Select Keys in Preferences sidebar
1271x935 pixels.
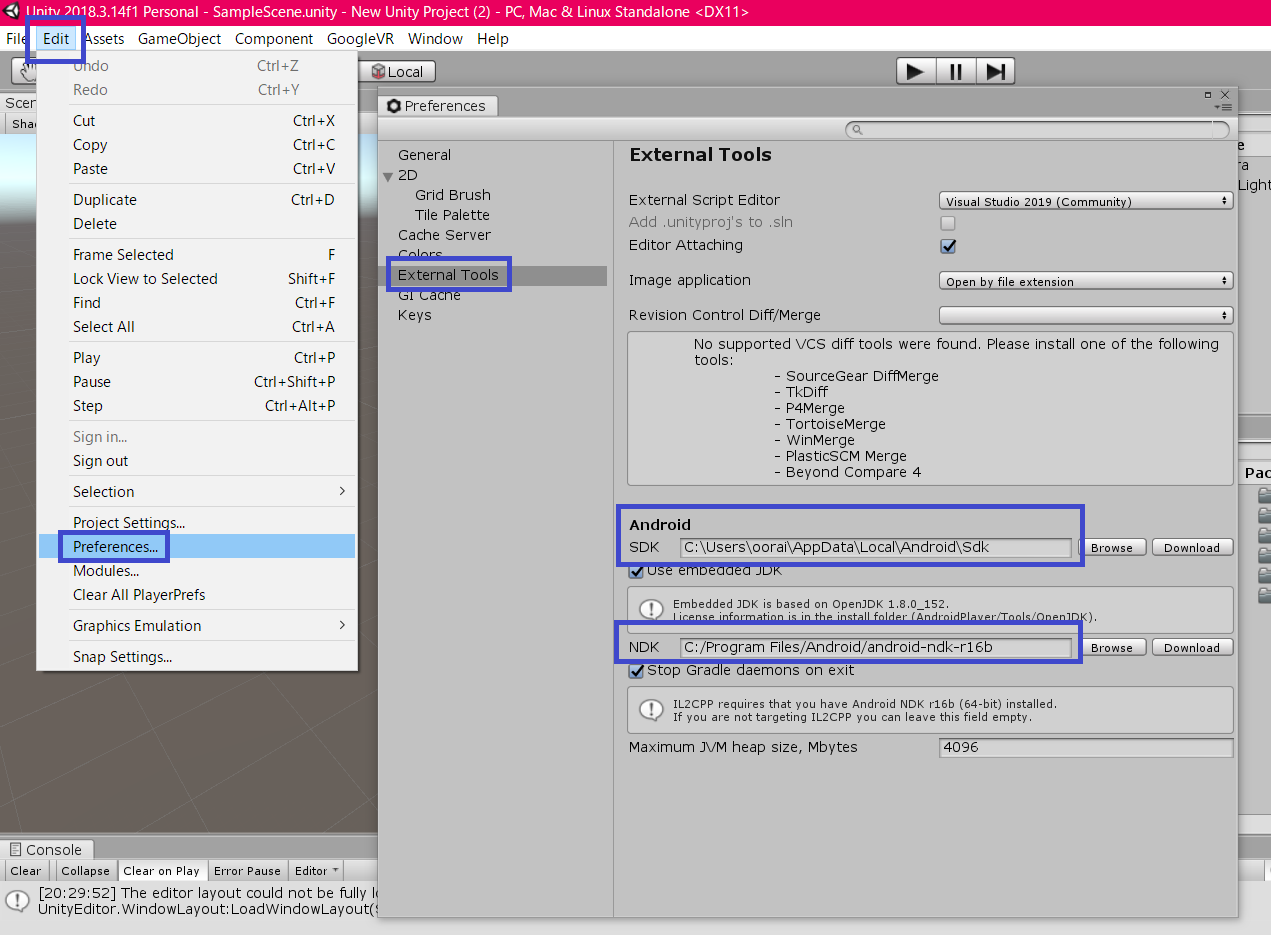(414, 315)
